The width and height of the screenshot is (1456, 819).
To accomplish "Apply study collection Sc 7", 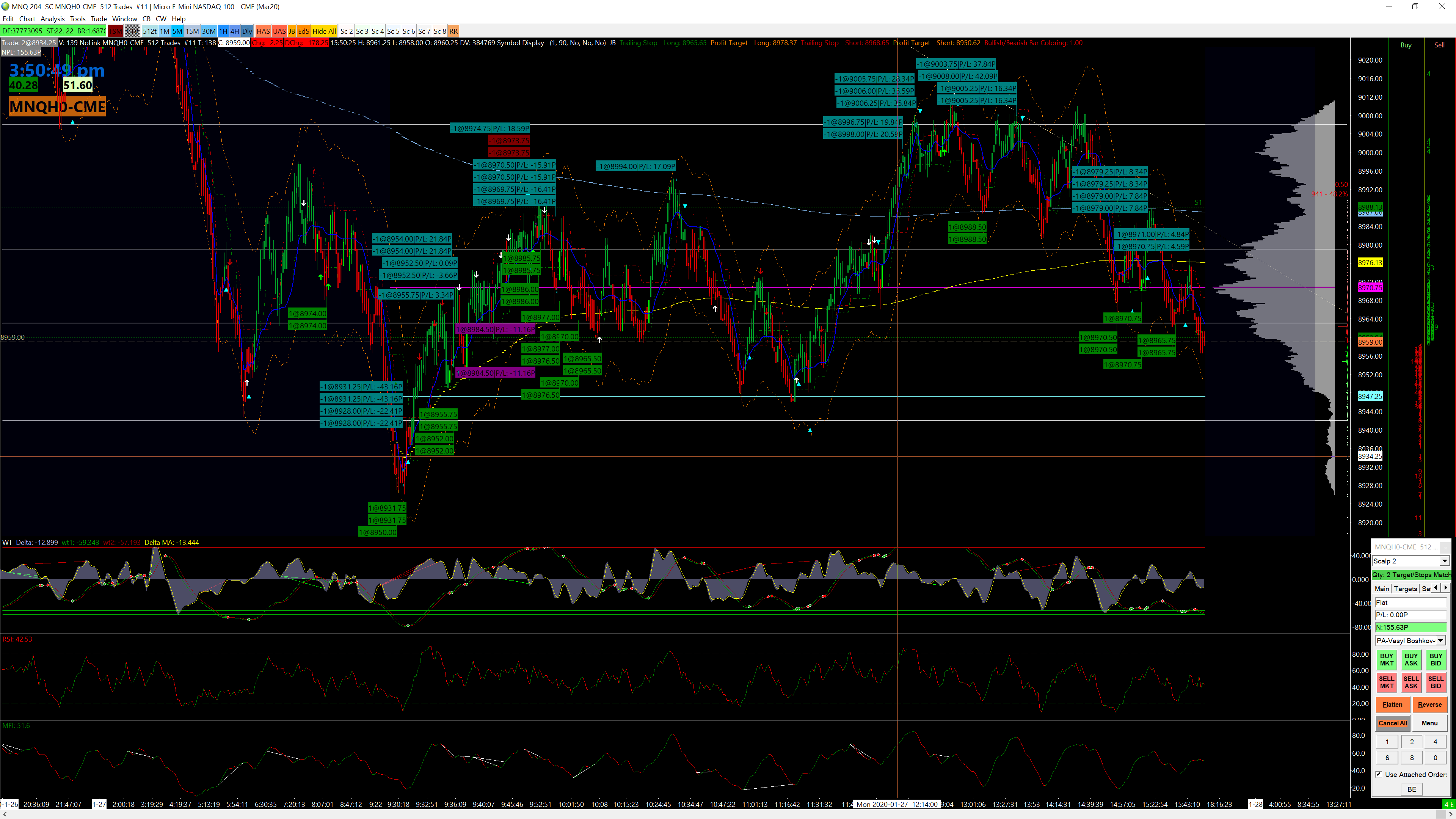I will (x=424, y=31).
